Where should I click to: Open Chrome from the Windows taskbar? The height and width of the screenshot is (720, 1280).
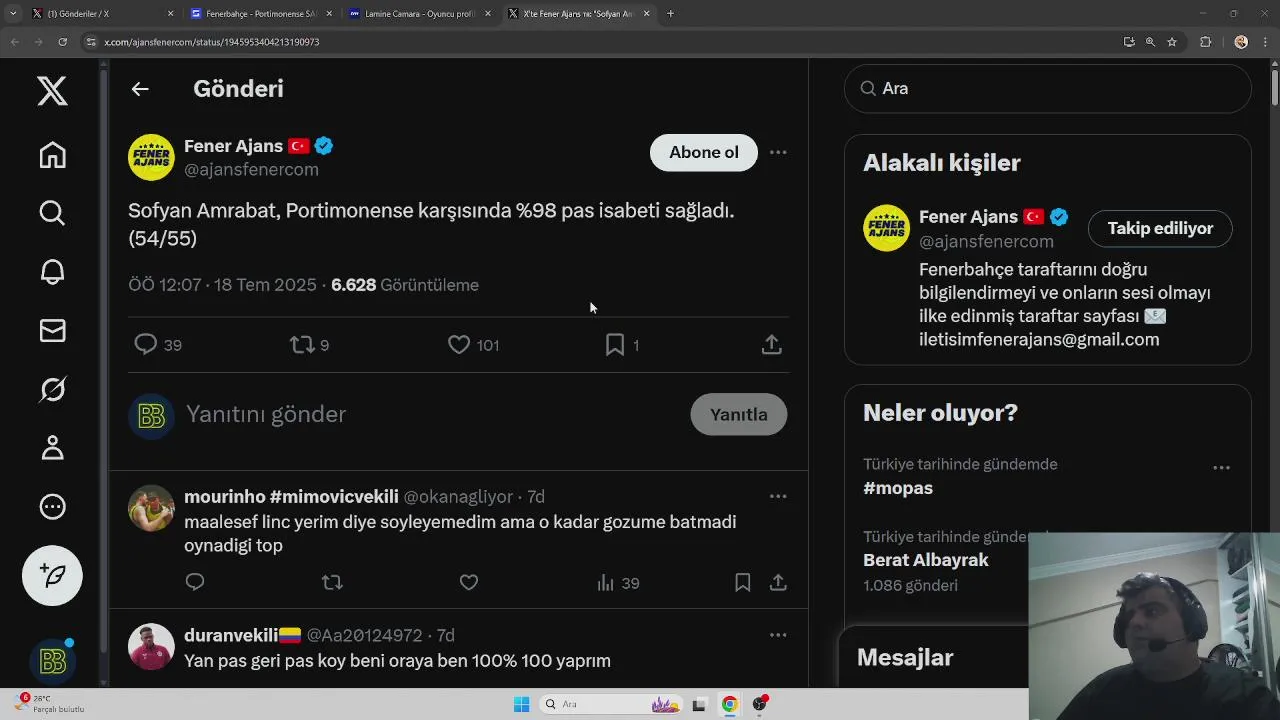coord(730,704)
